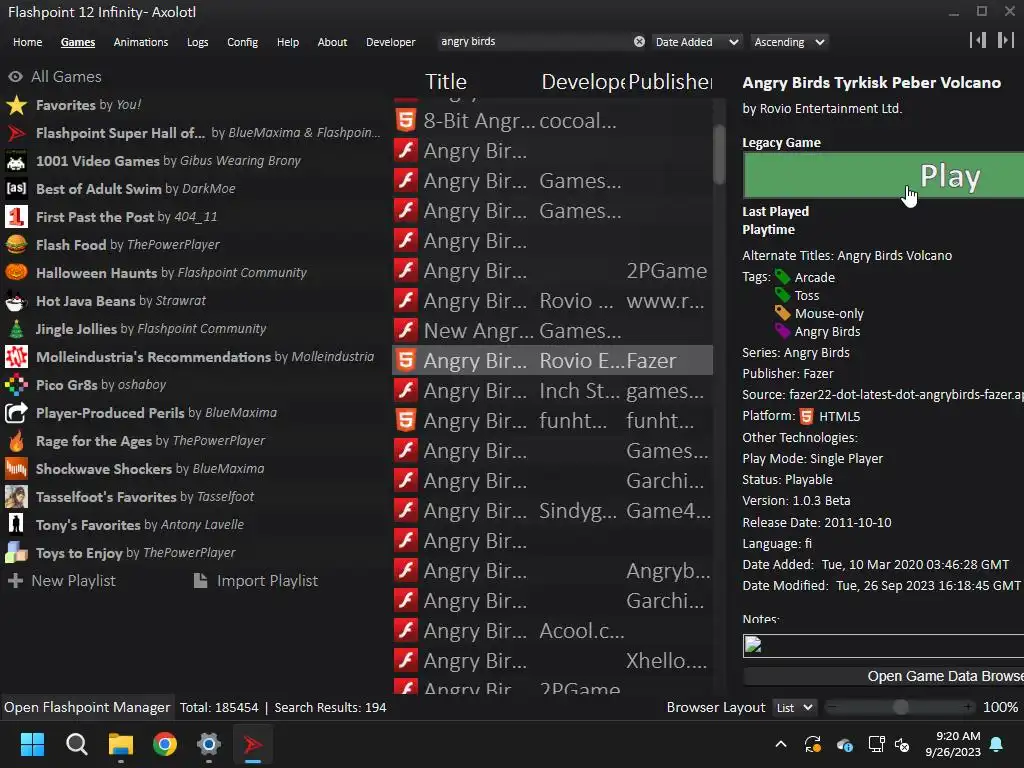
Task: Open the Developer tab
Action: point(391,42)
